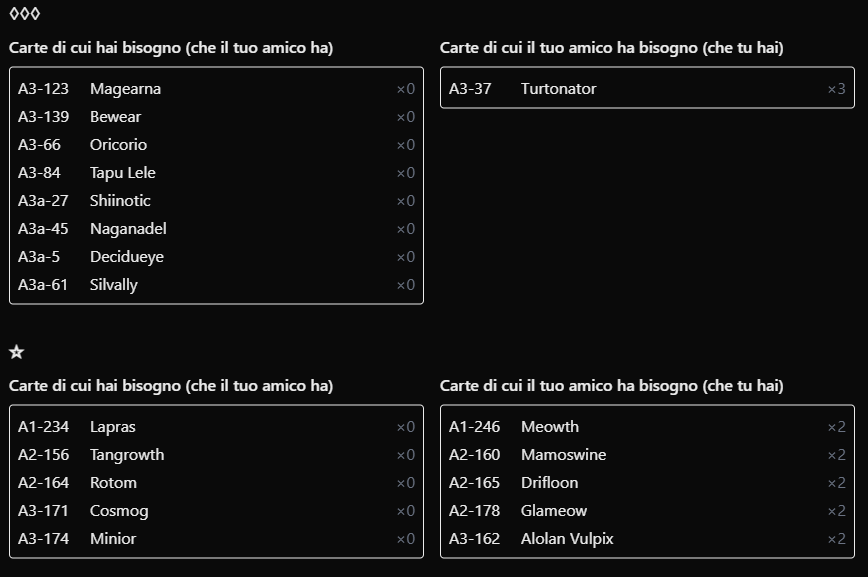The image size is (868, 577).
Task: Select the Naganadel card row
Action: coord(216,229)
